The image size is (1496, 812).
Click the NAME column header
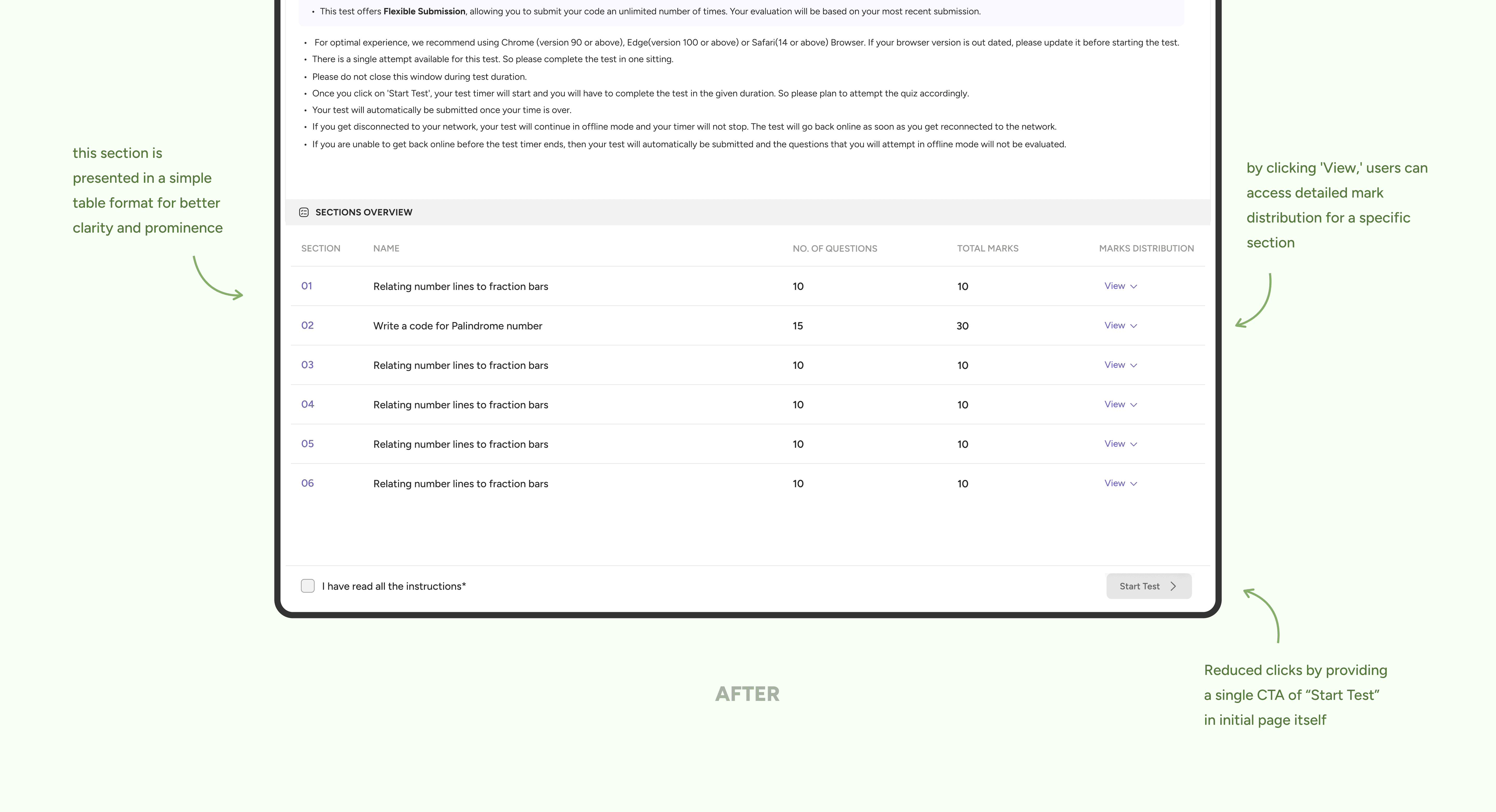pos(386,248)
